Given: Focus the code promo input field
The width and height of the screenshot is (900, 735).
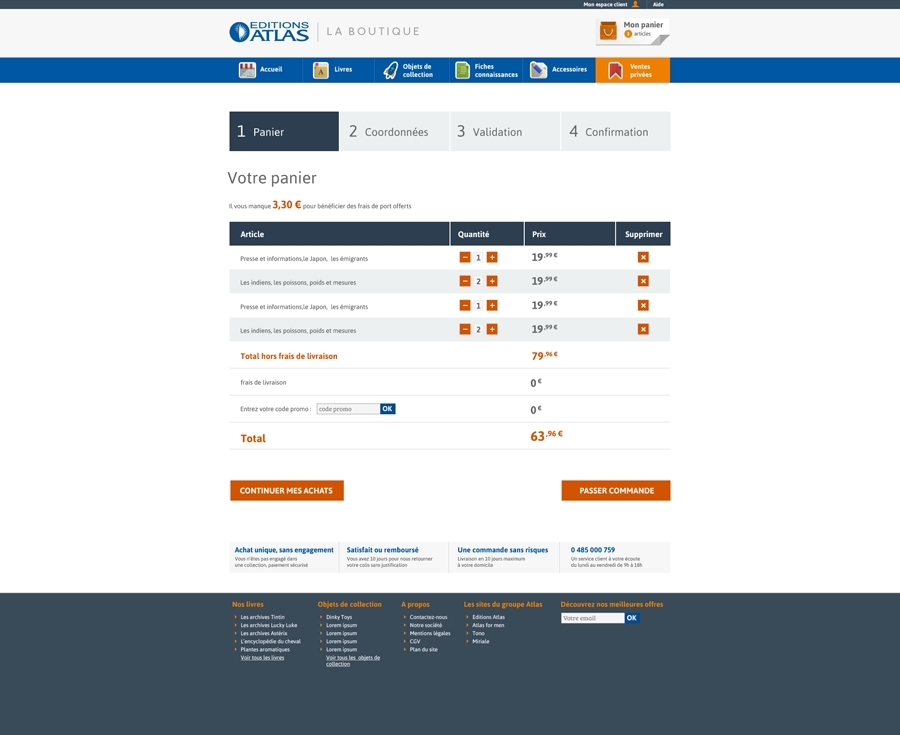Looking at the screenshot, I should (x=348, y=409).
